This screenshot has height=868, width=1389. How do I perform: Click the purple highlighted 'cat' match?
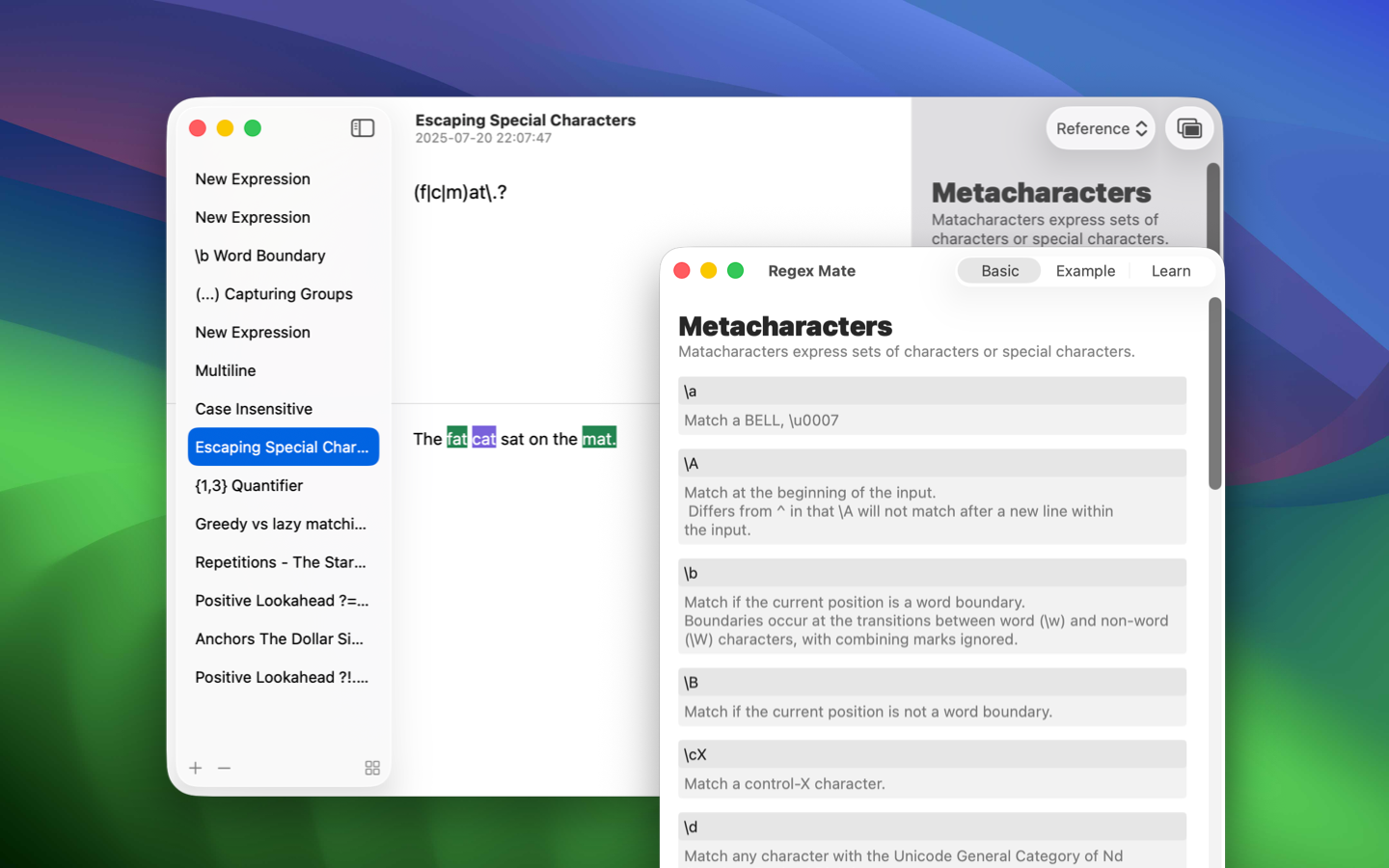point(483,439)
